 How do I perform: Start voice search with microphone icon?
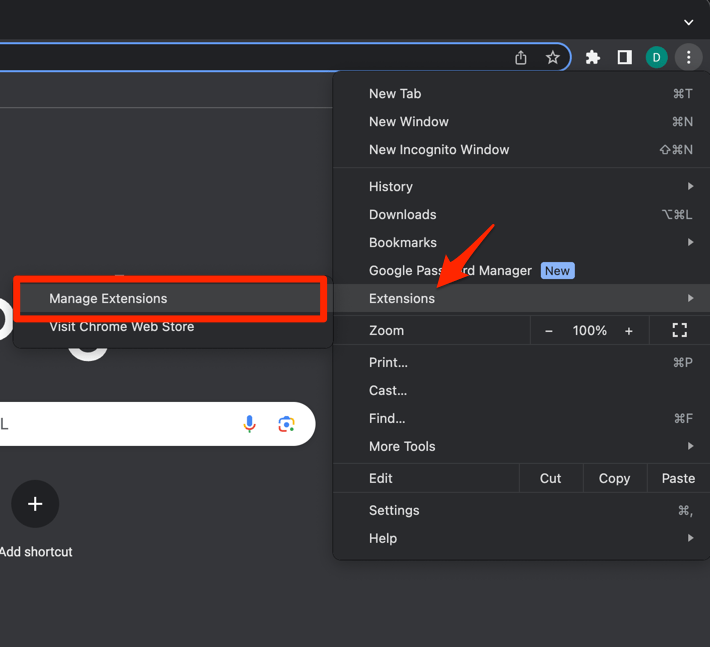coord(249,424)
